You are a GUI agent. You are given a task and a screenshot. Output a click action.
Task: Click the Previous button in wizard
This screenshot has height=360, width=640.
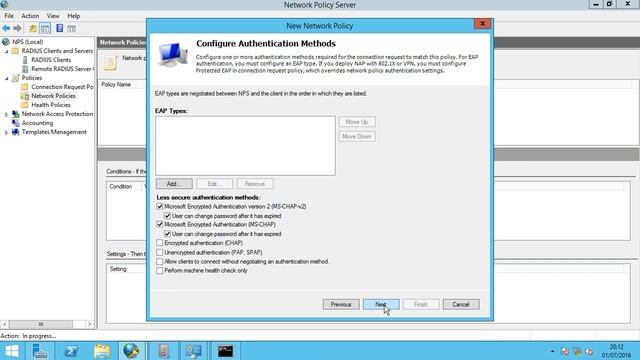341,304
